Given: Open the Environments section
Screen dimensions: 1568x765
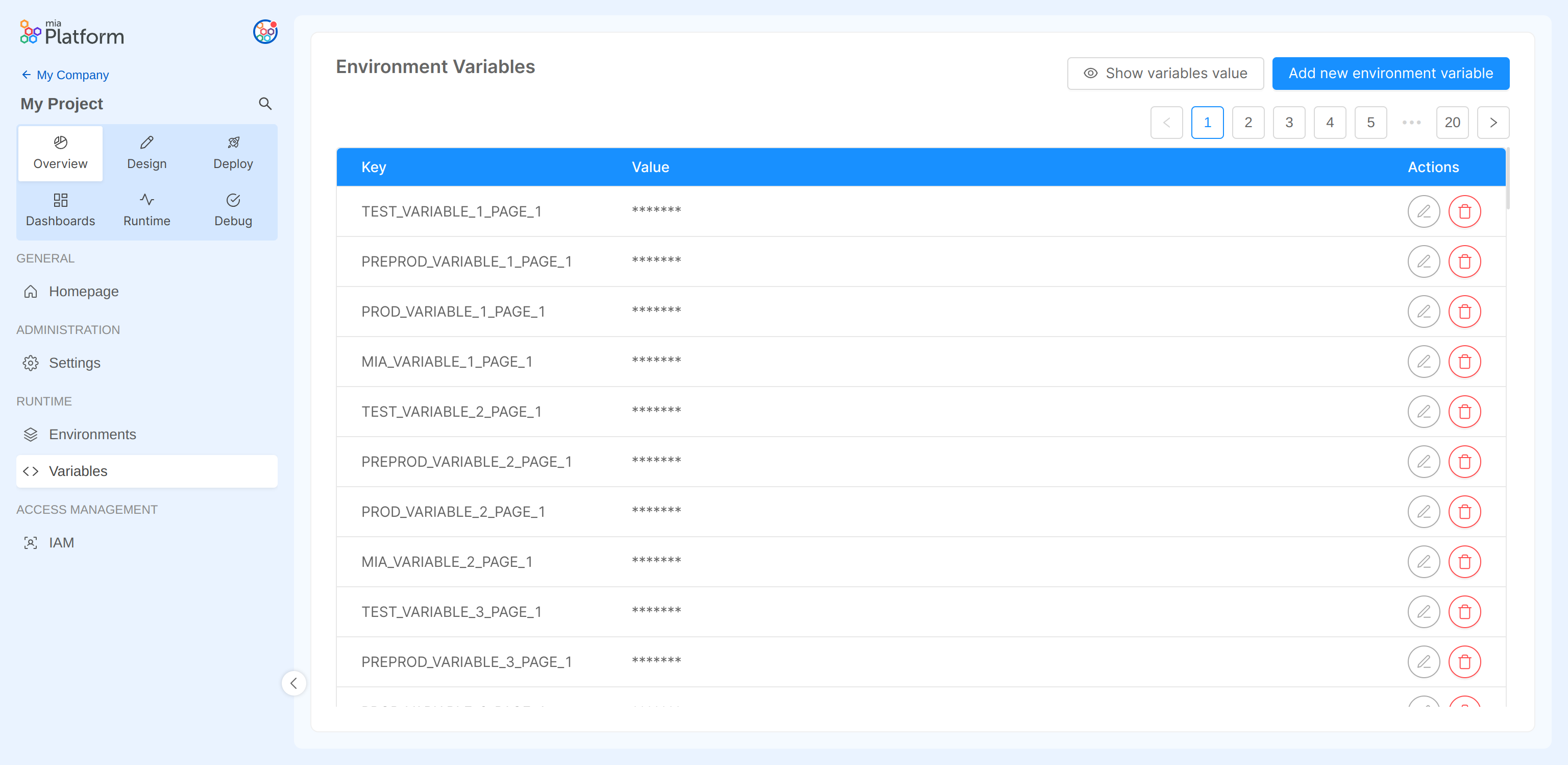Looking at the screenshot, I should (92, 434).
